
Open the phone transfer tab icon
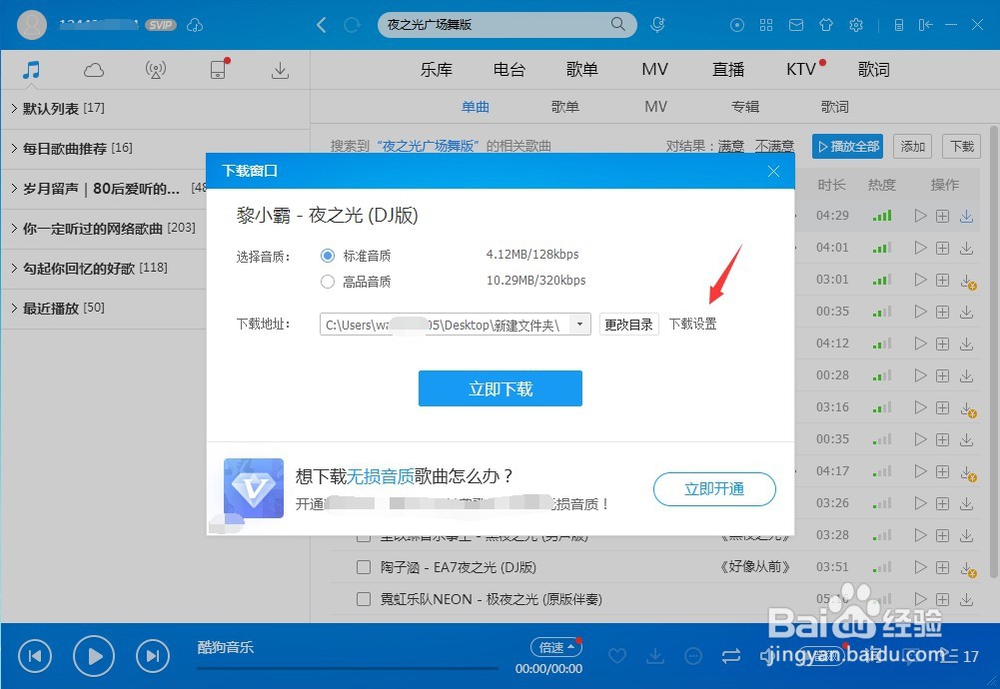pos(218,69)
